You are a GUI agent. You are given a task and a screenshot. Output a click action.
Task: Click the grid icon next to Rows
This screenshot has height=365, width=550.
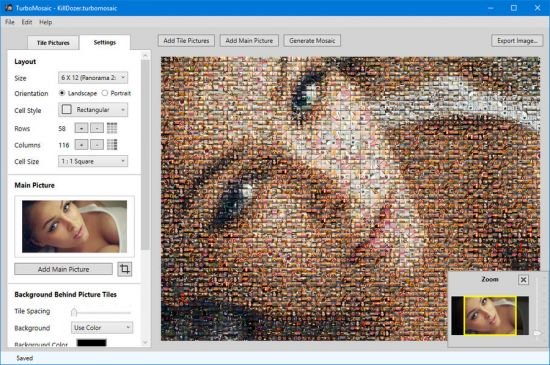click(112, 128)
